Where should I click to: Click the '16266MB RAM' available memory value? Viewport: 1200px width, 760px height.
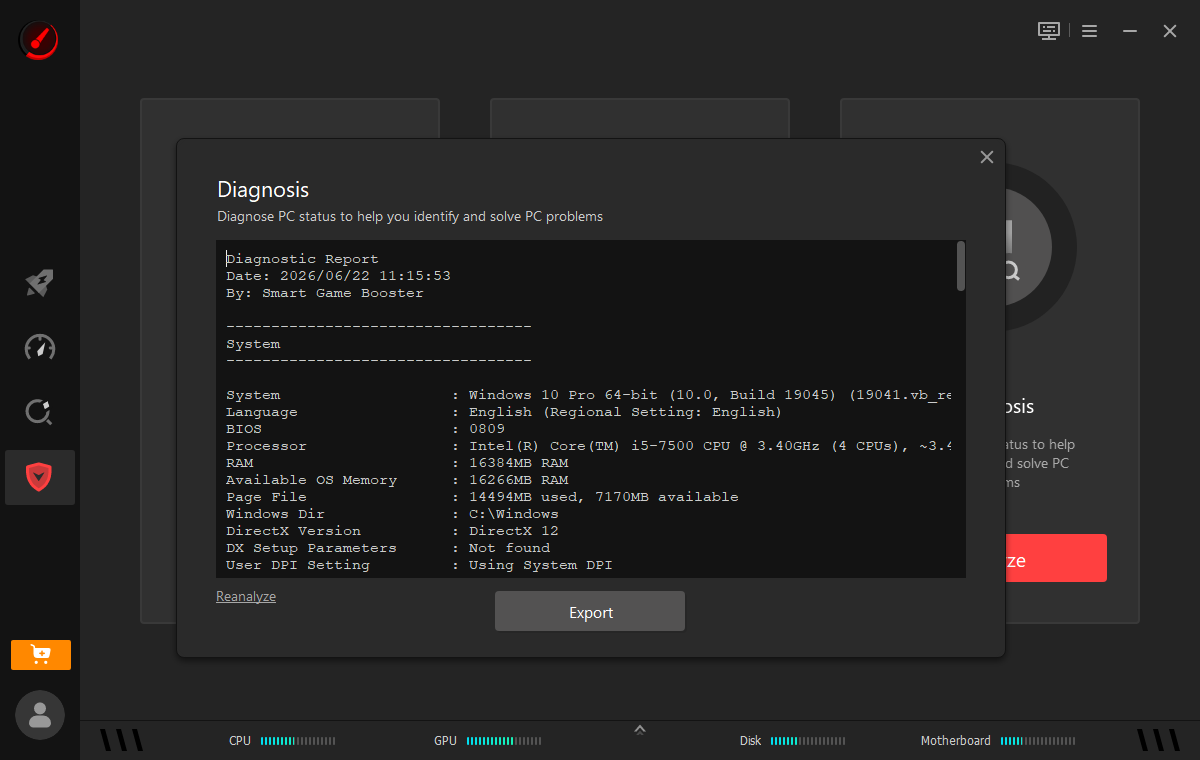(x=518, y=480)
